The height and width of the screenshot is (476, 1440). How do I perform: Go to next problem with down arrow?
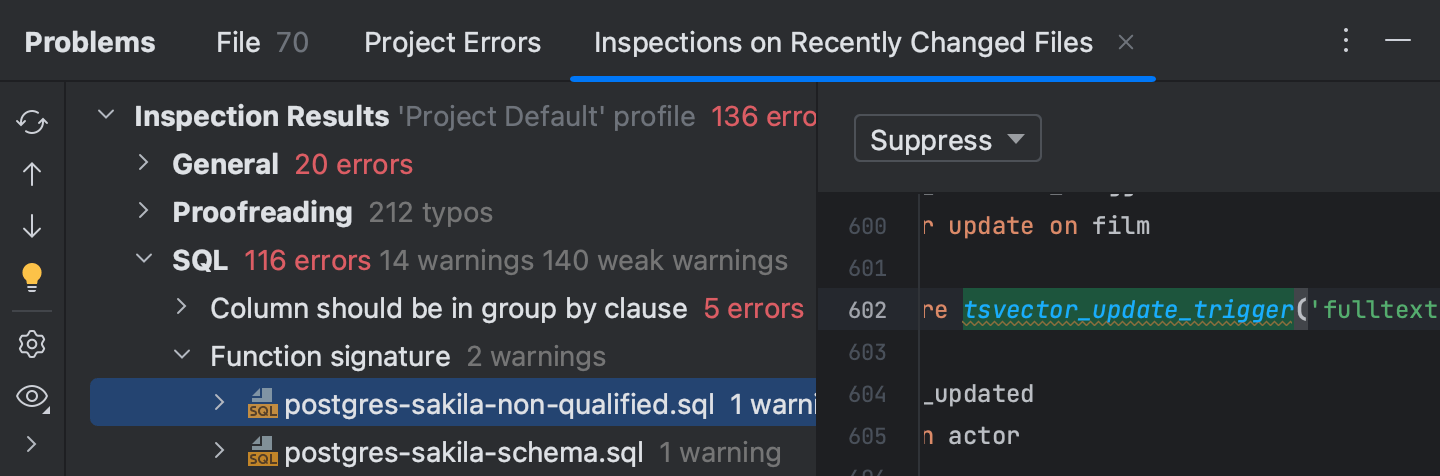32,226
